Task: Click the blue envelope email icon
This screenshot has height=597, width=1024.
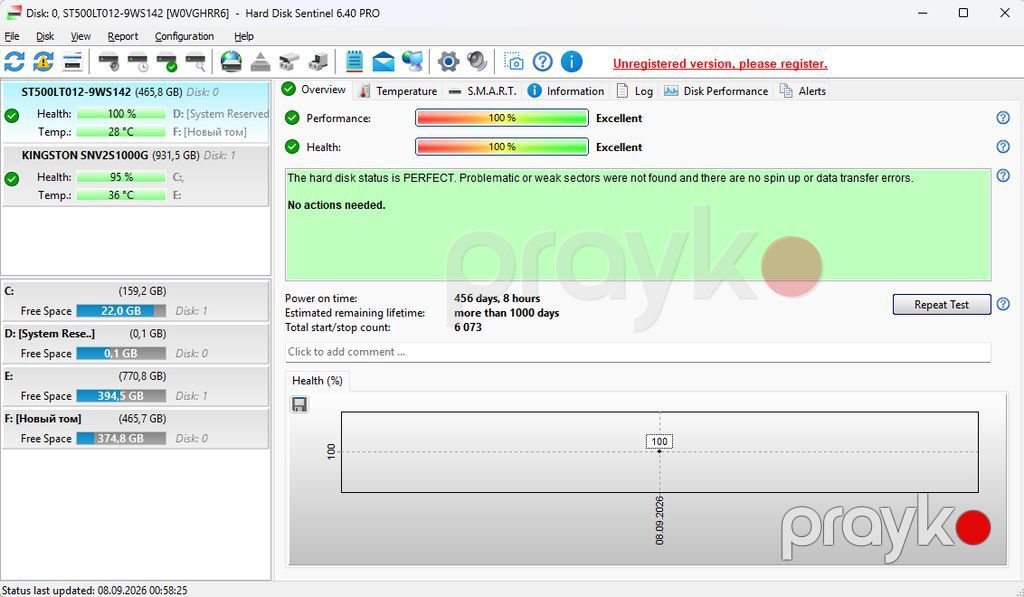Action: 383,62
